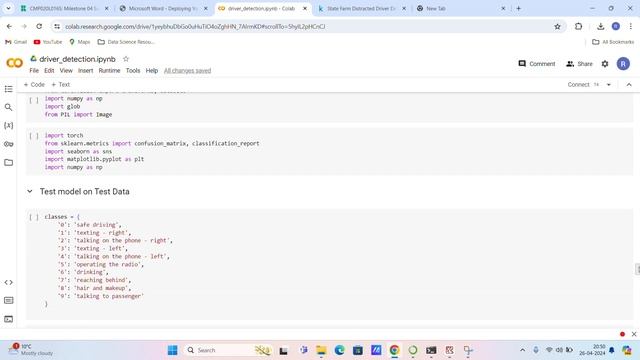Open the code snippets icon
640x360 pixels.
tap(9, 282)
